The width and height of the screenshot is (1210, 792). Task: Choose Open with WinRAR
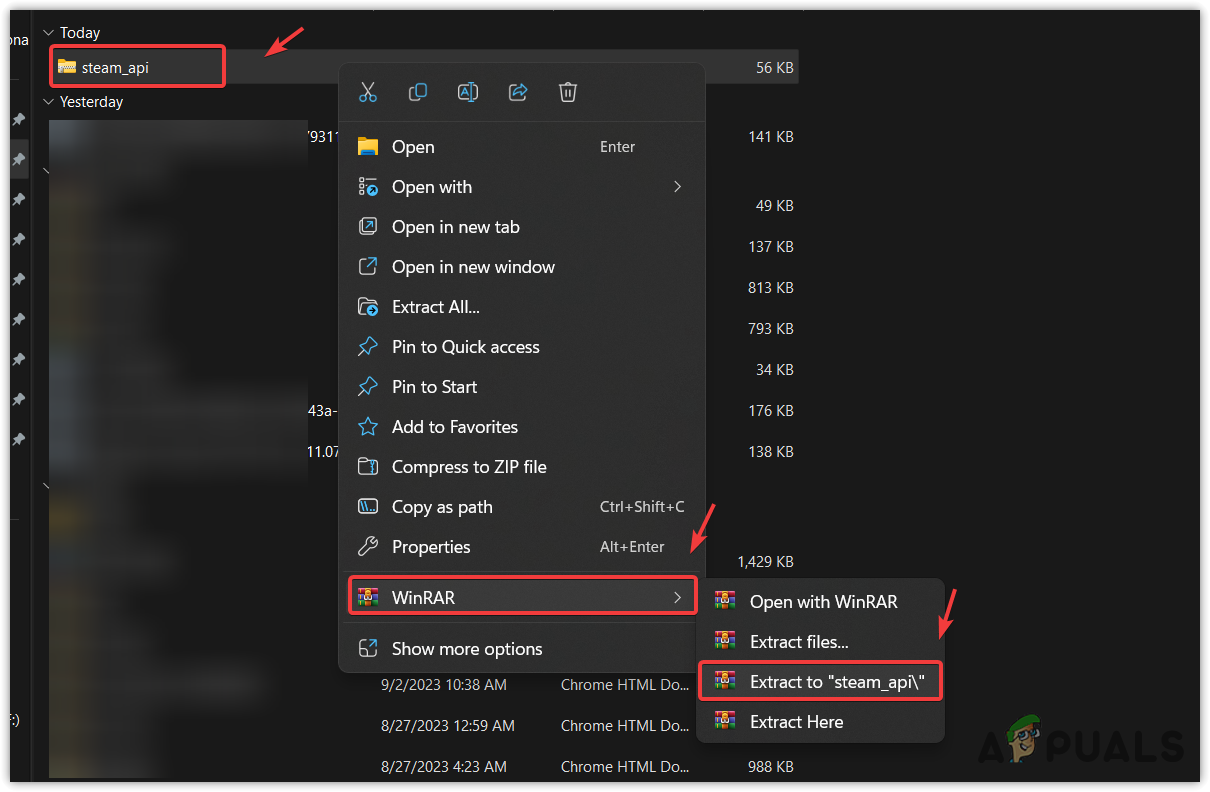[x=823, y=602]
